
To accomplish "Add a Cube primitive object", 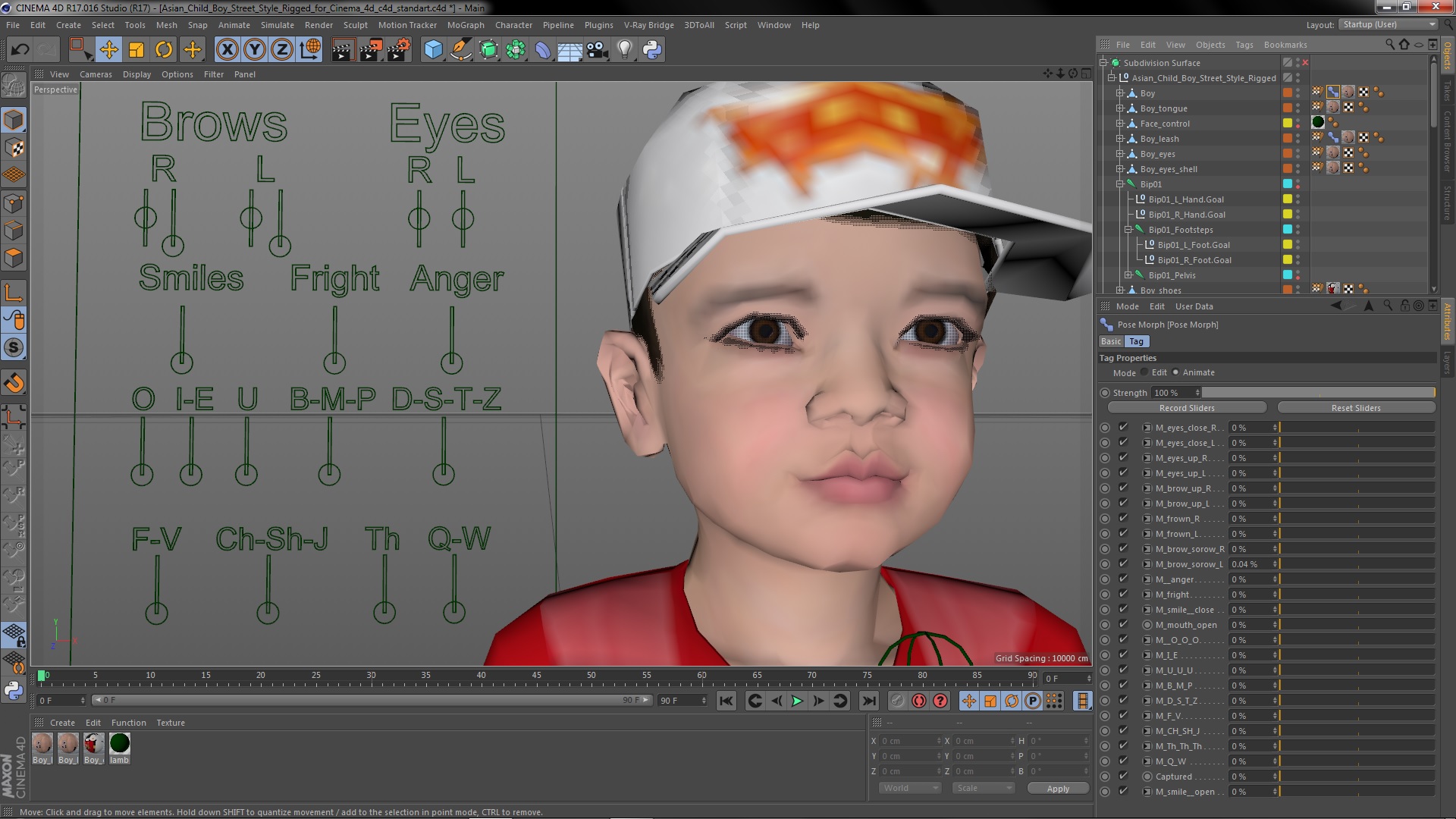I will 433,50.
